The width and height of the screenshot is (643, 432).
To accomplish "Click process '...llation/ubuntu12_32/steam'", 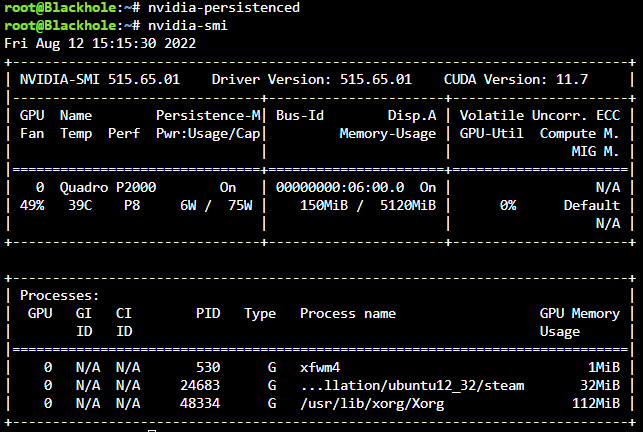I will click(x=412, y=386).
